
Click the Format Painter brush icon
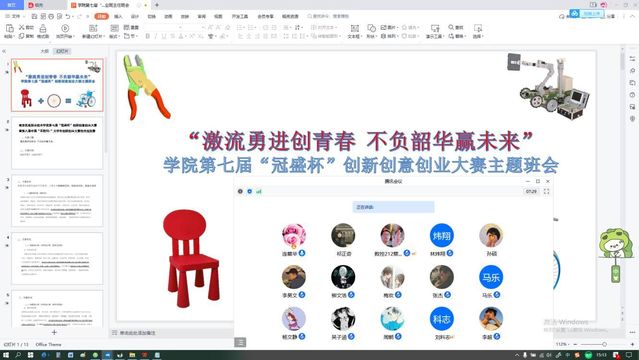pos(43,28)
